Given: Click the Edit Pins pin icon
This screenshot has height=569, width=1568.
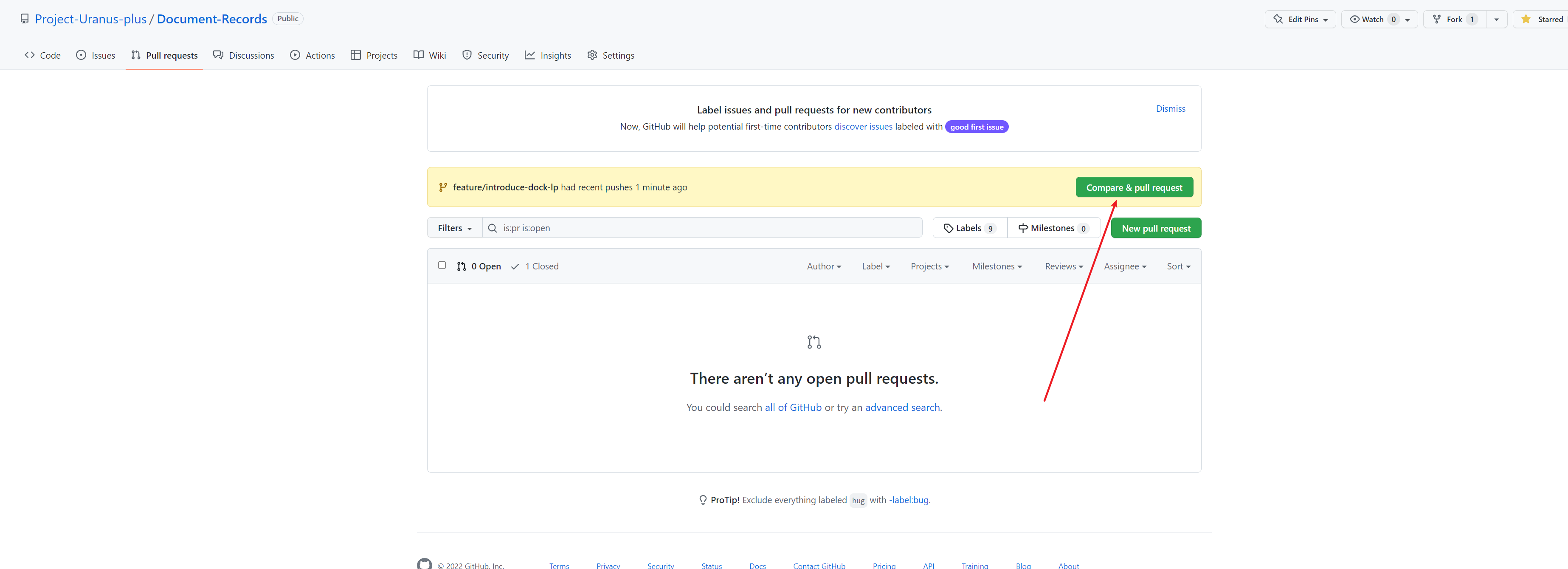Looking at the screenshot, I should pos(1278,20).
